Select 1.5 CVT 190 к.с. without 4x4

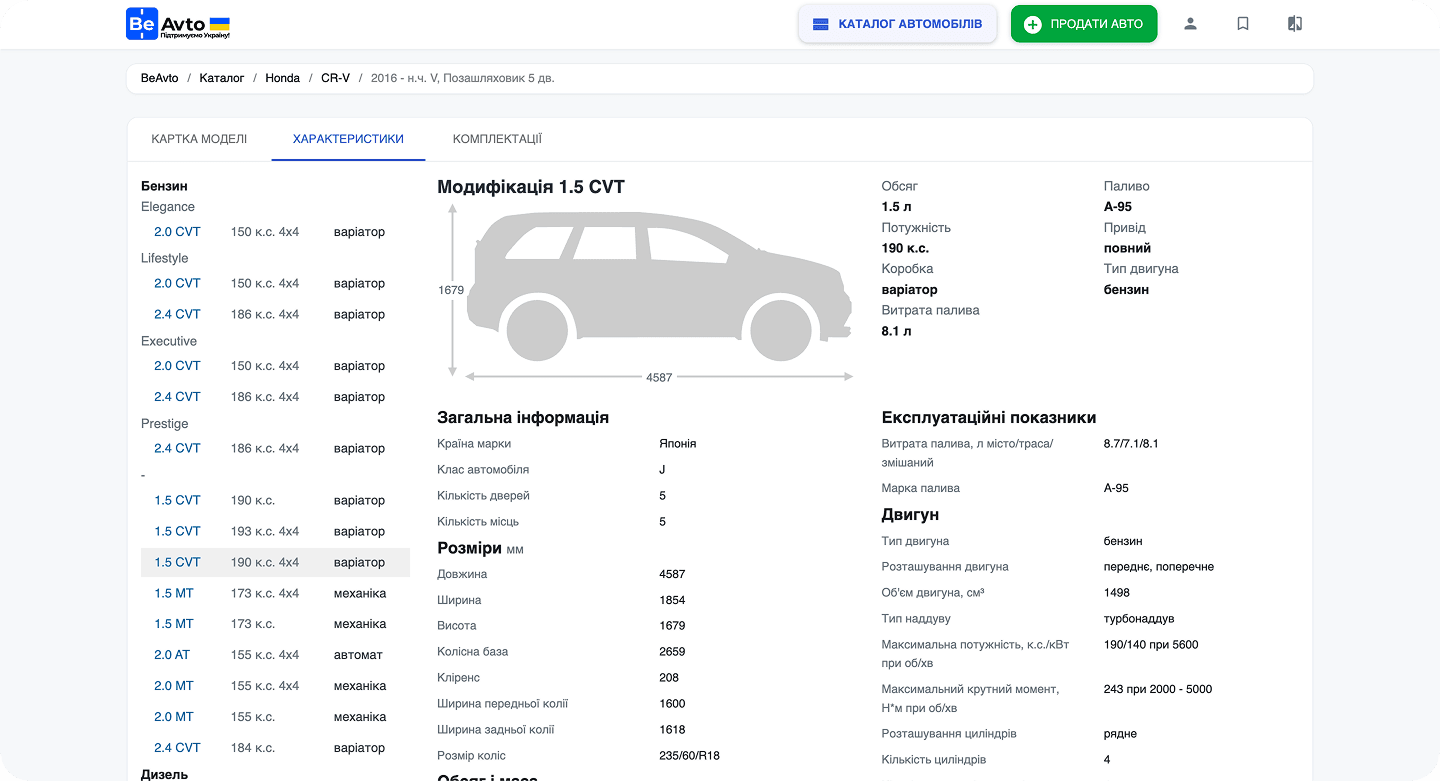coord(177,501)
